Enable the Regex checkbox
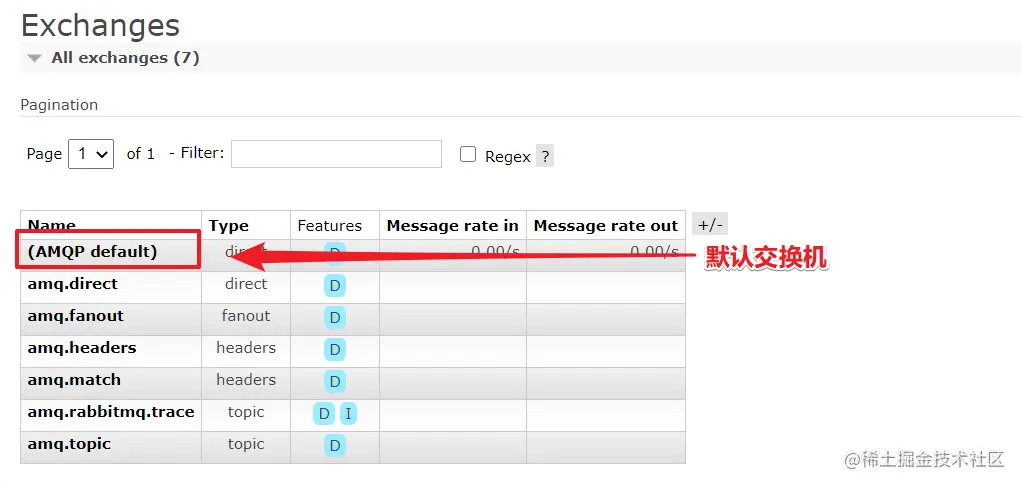 point(468,154)
